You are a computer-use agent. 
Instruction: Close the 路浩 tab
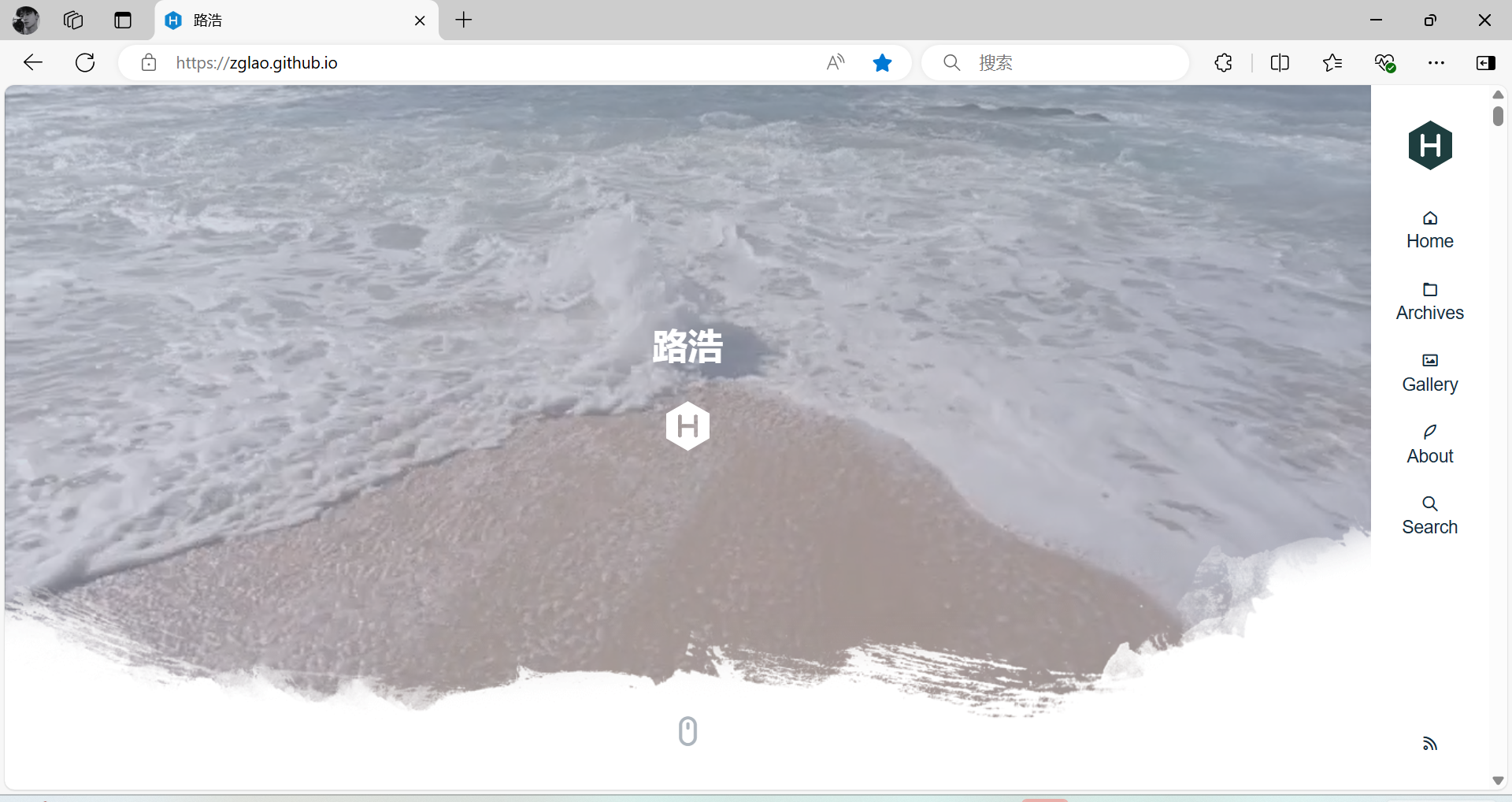pyautogui.click(x=420, y=20)
